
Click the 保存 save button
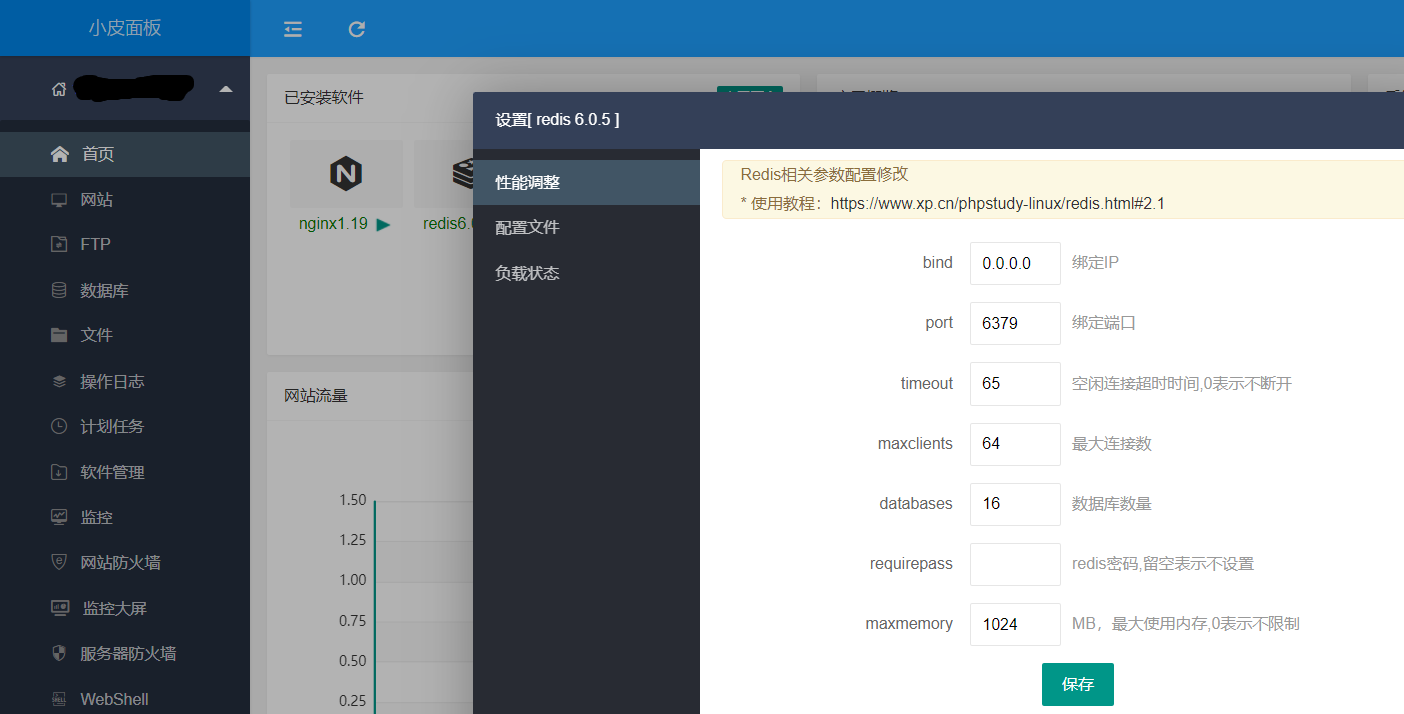[x=1078, y=684]
